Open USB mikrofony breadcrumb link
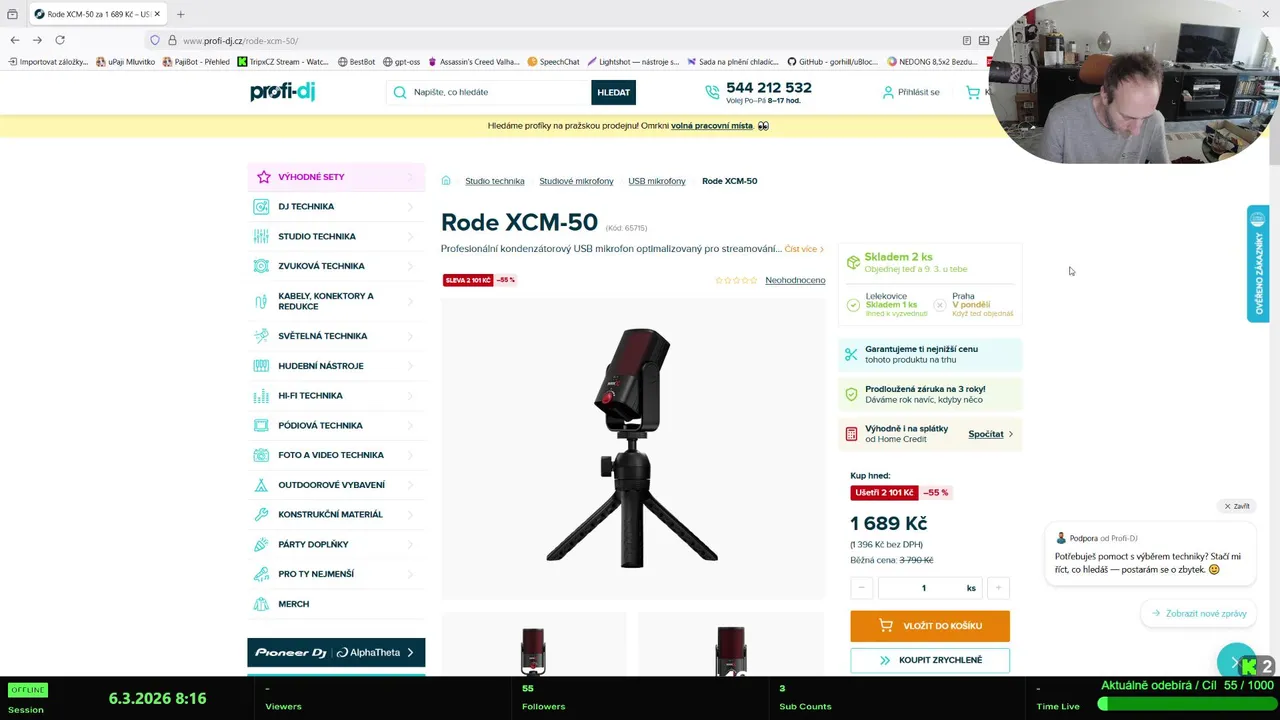Screen dimensions: 1280x720 [657, 181]
